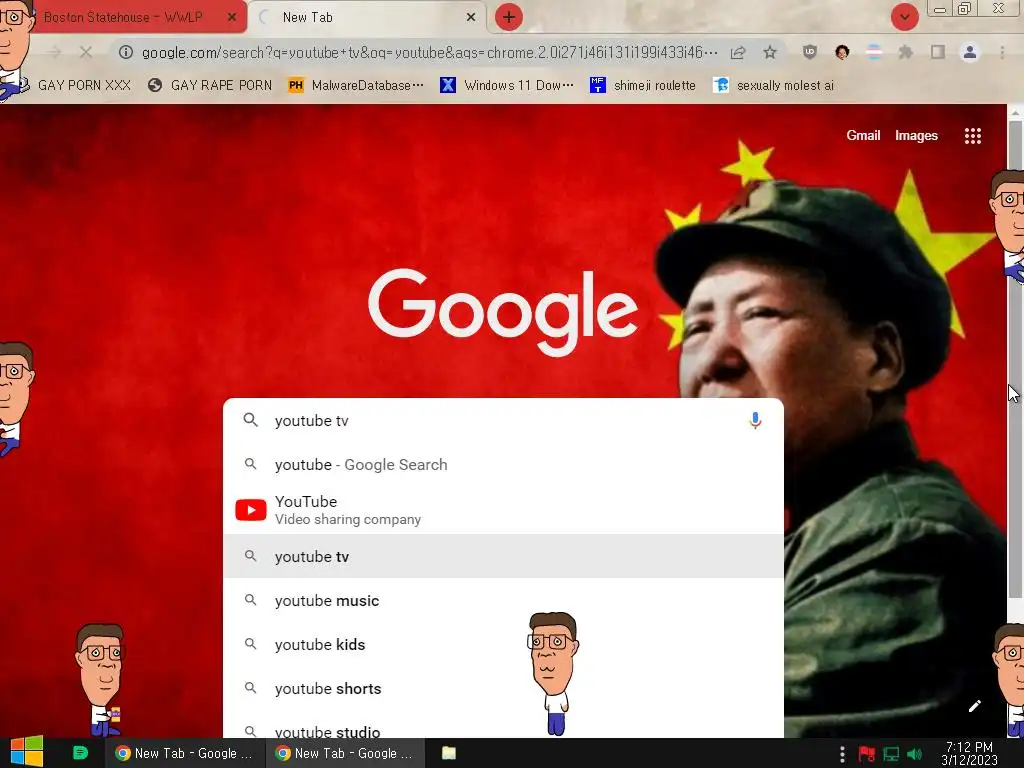Open the green chat app in the taskbar
The height and width of the screenshot is (768, 1024).
[x=80, y=753]
